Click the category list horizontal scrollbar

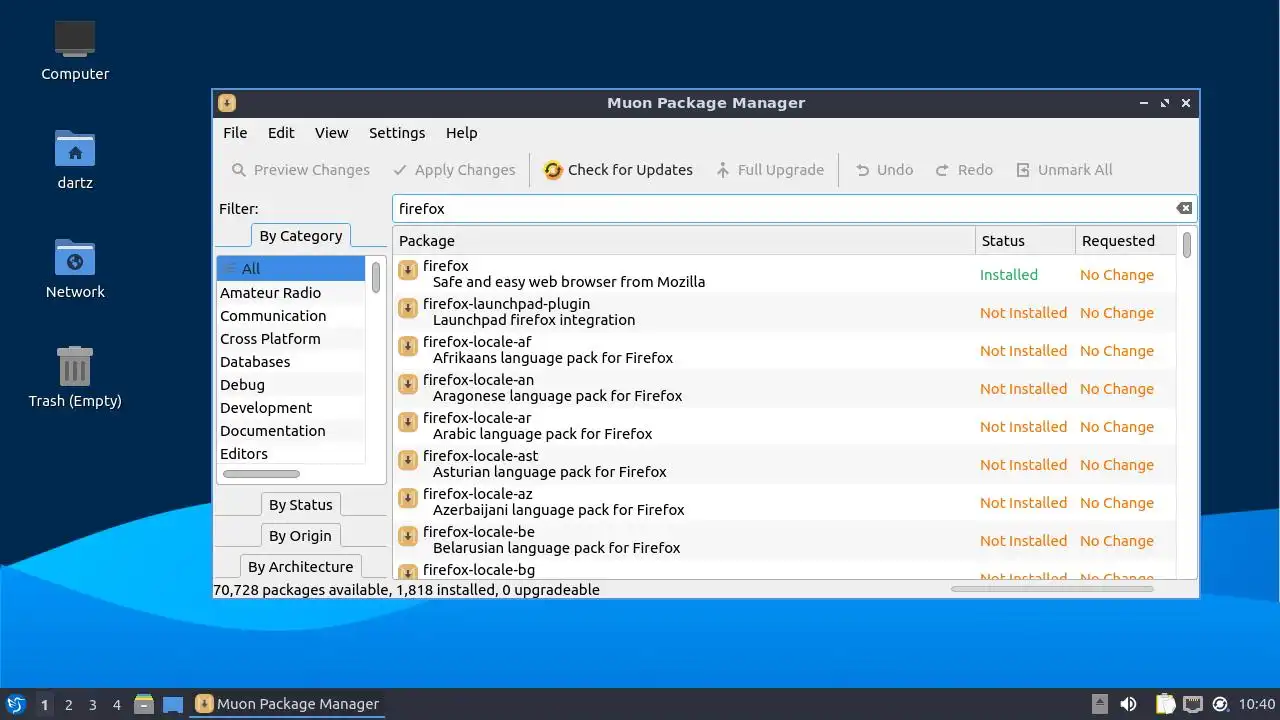click(261, 474)
